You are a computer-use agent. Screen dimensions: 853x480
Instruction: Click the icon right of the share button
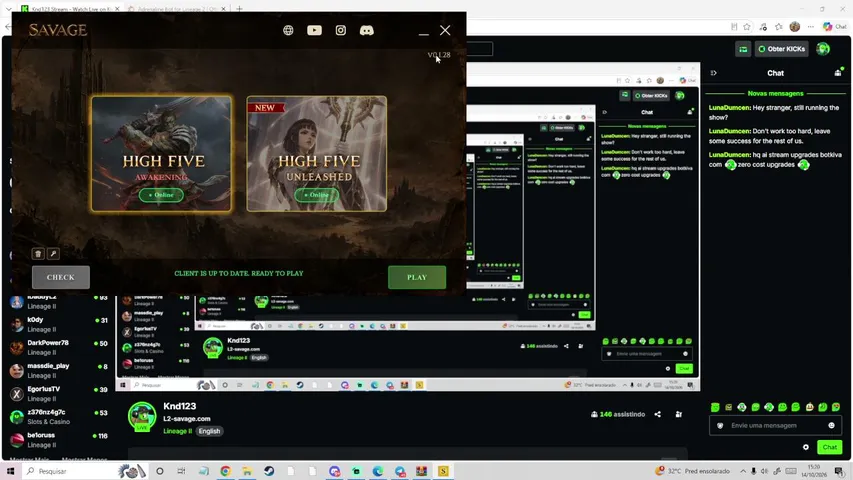[679, 415]
